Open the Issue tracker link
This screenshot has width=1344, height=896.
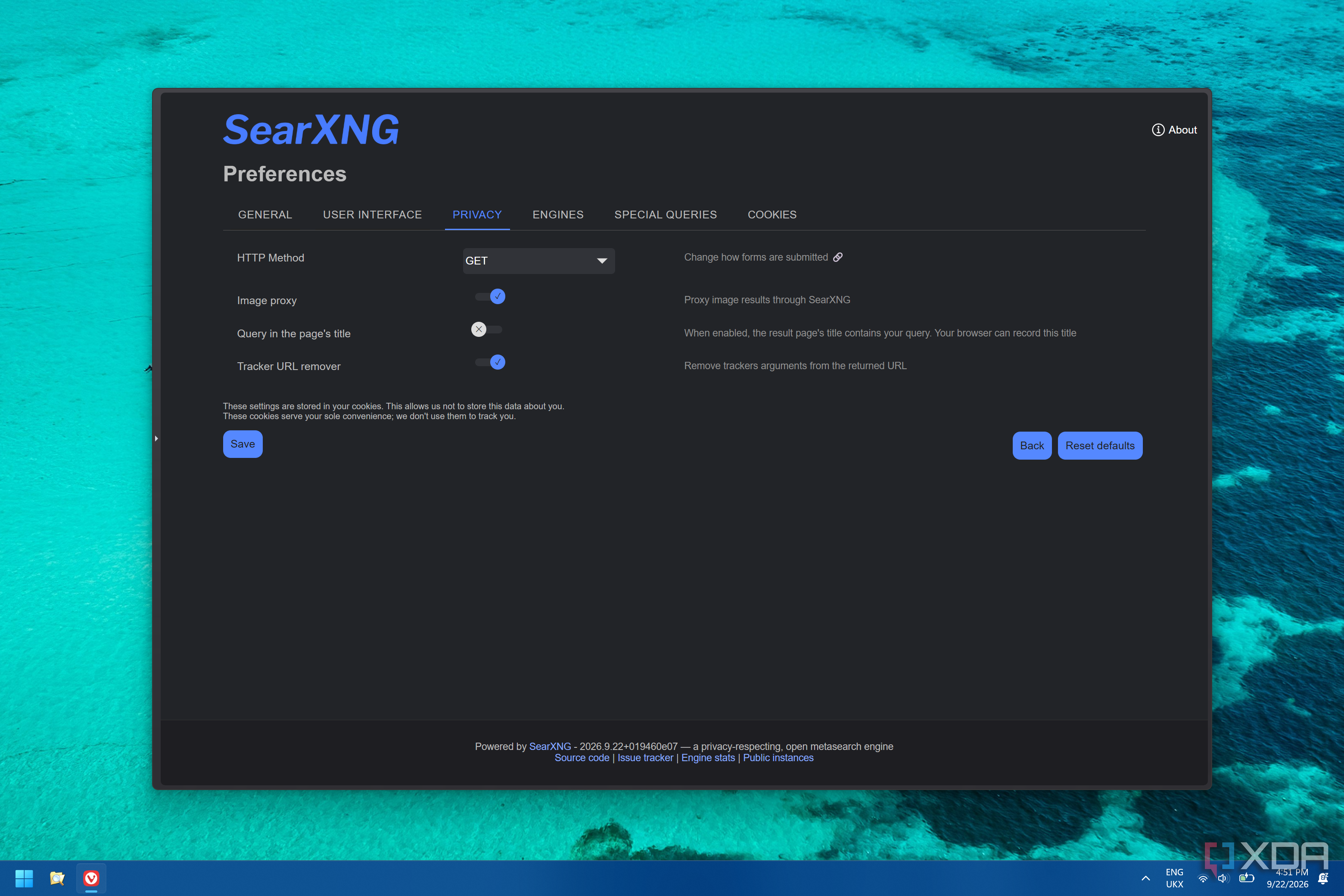point(645,758)
